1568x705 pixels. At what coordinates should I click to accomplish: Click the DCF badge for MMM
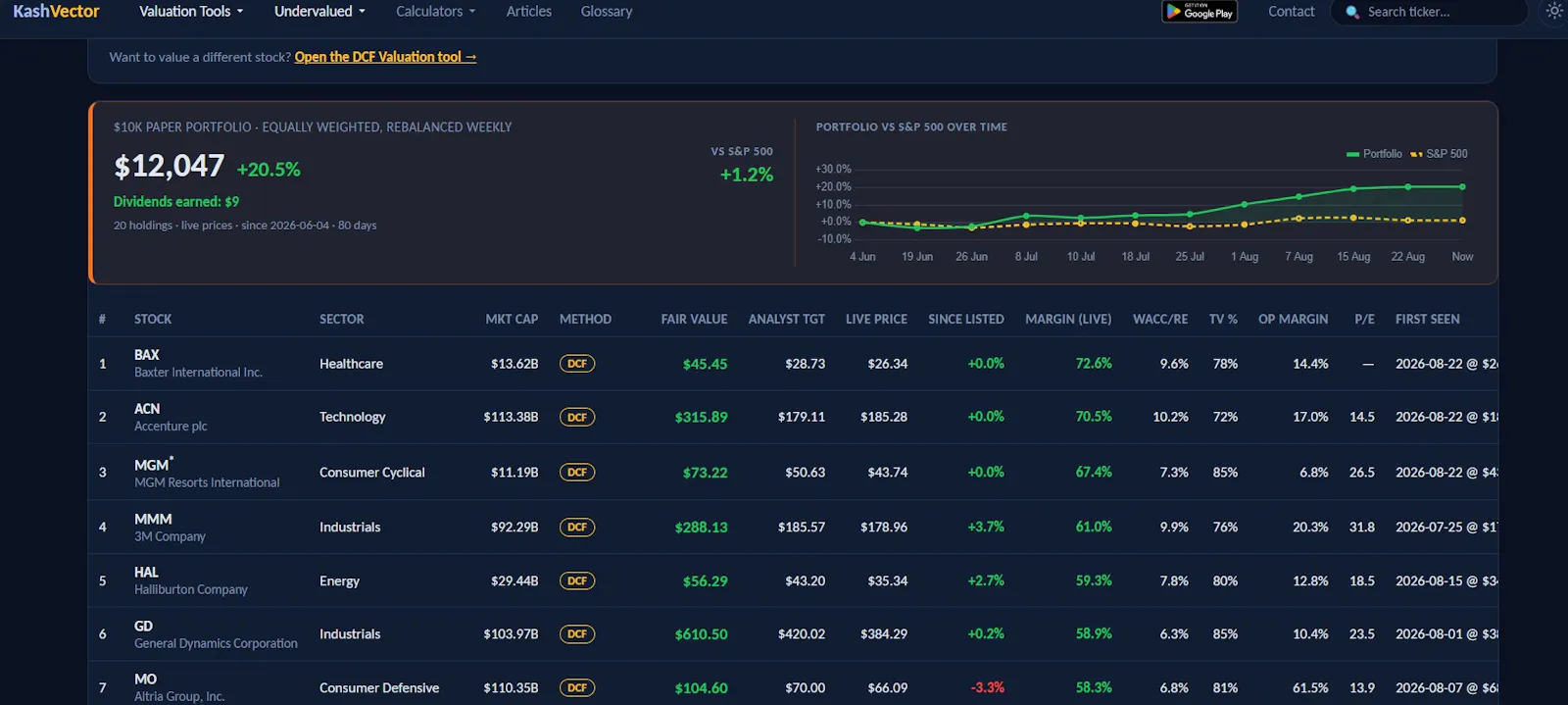coord(577,528)
